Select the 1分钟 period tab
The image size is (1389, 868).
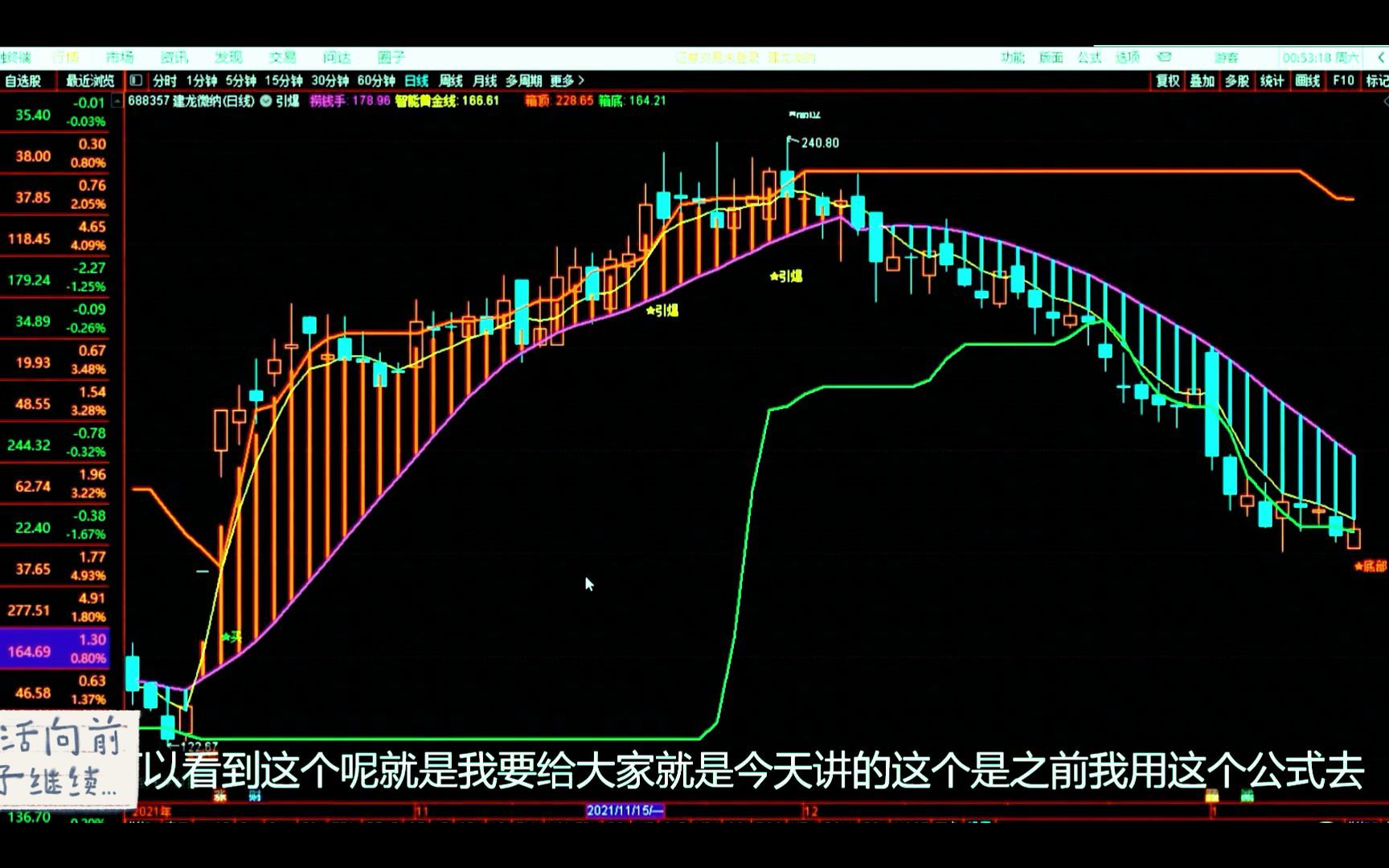201,80
